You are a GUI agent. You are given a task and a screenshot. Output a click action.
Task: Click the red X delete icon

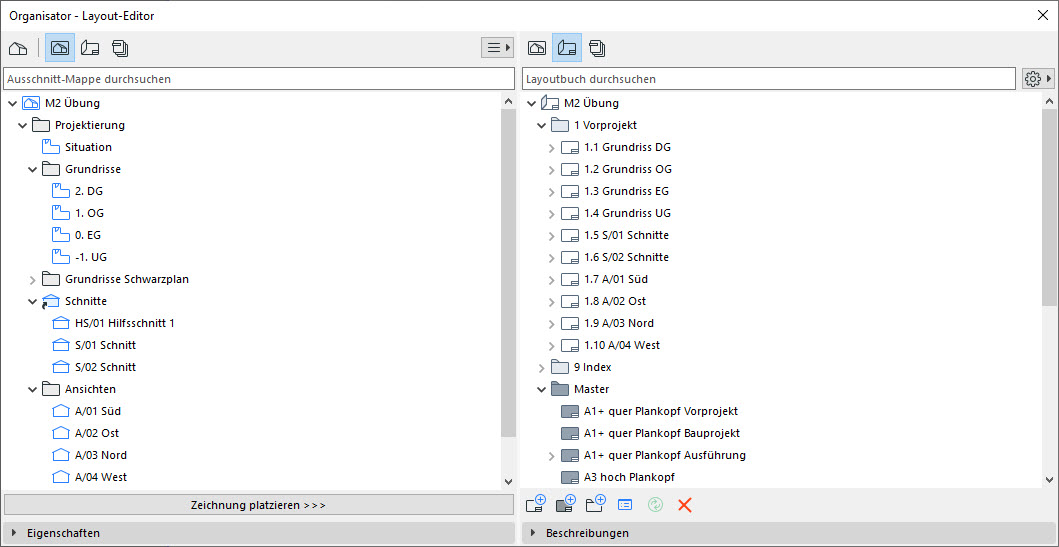(685, 505)
